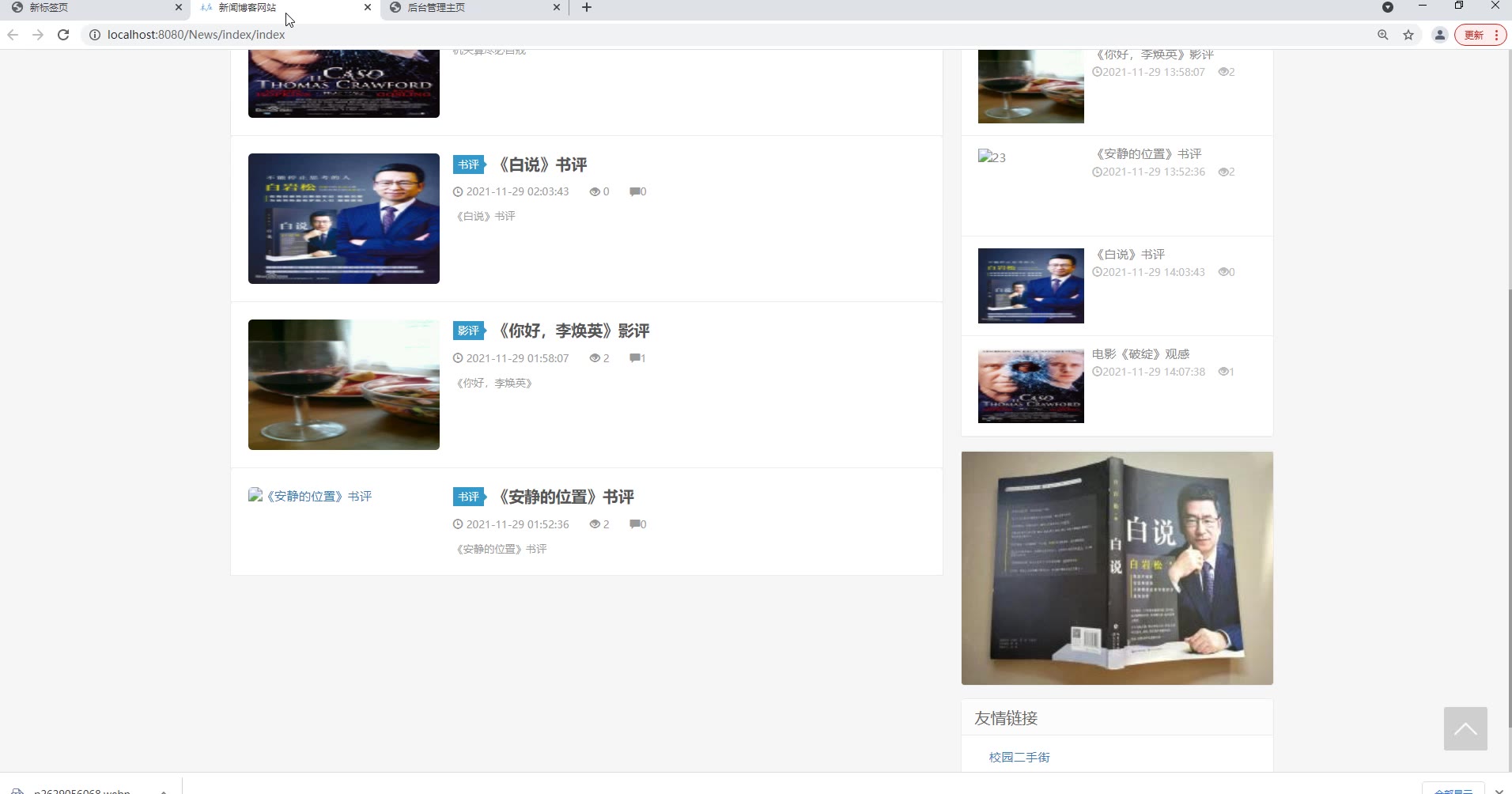Image resolution: width=1512 pixels, height=794 pixels.
Task: Click the broken image link 《安静的位置》书评
Action: [x=310, y=497]
